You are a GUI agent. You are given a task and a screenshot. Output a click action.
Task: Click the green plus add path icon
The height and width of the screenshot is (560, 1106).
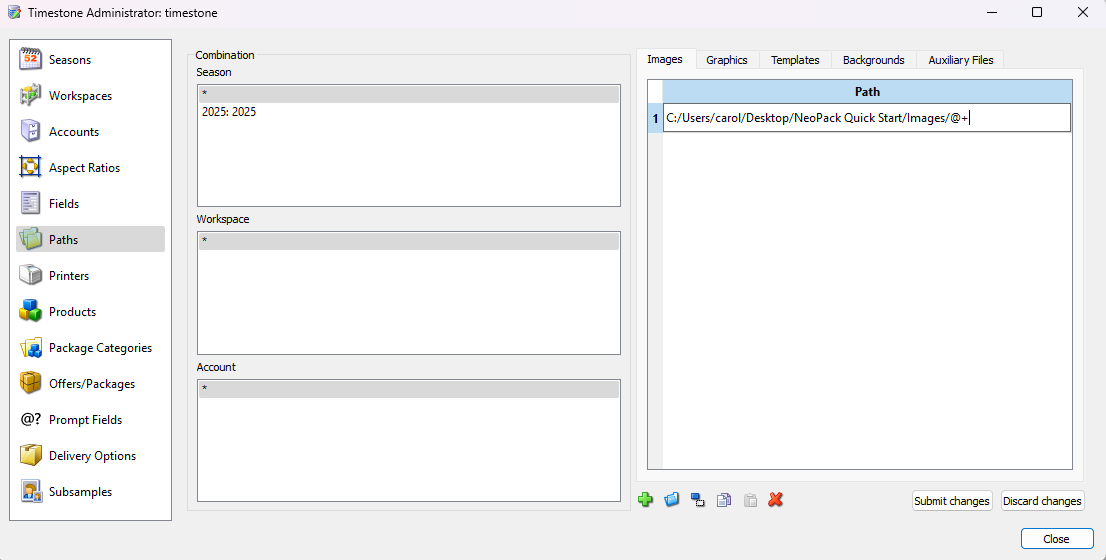click(645, 500)
